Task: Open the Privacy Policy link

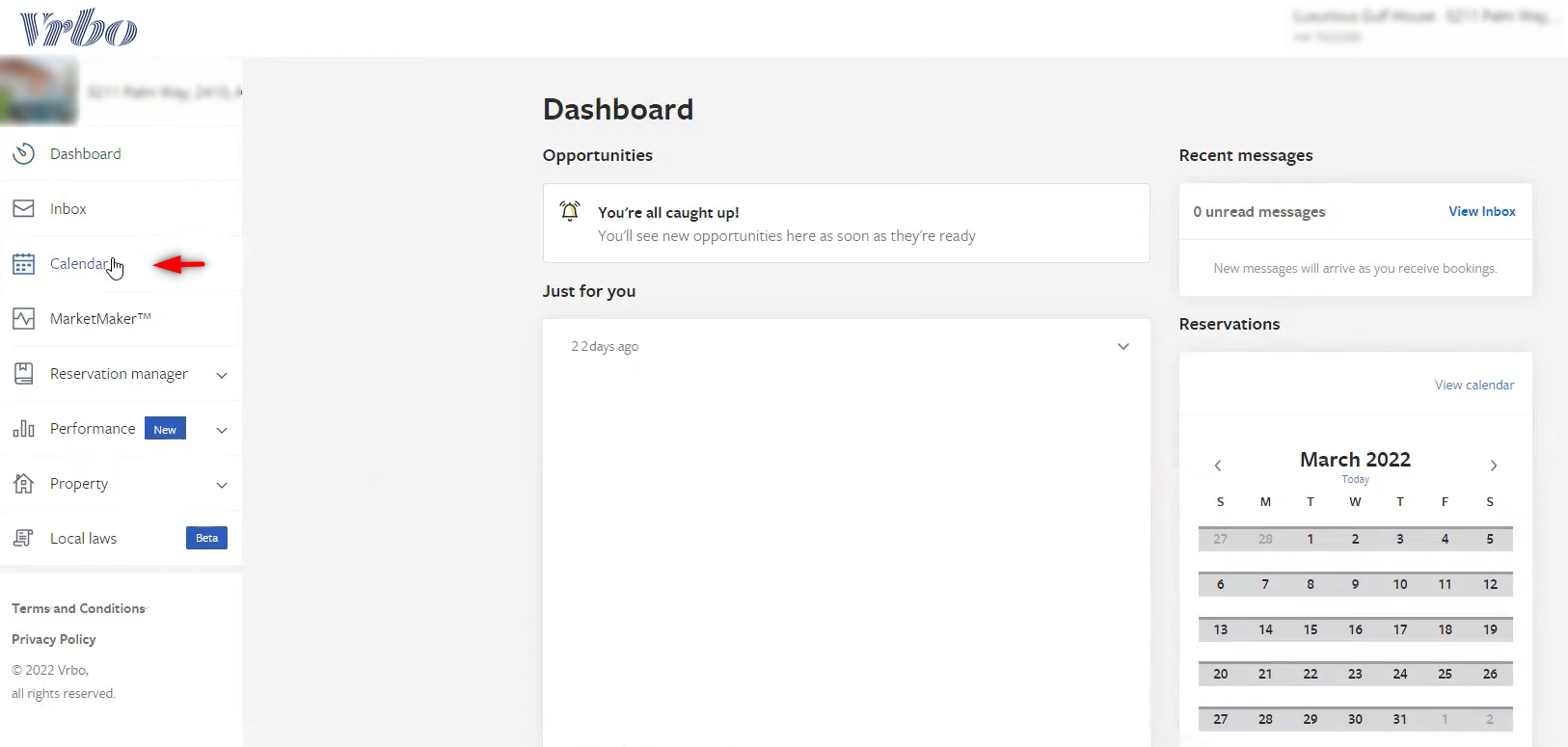Action: pos(54,639)
